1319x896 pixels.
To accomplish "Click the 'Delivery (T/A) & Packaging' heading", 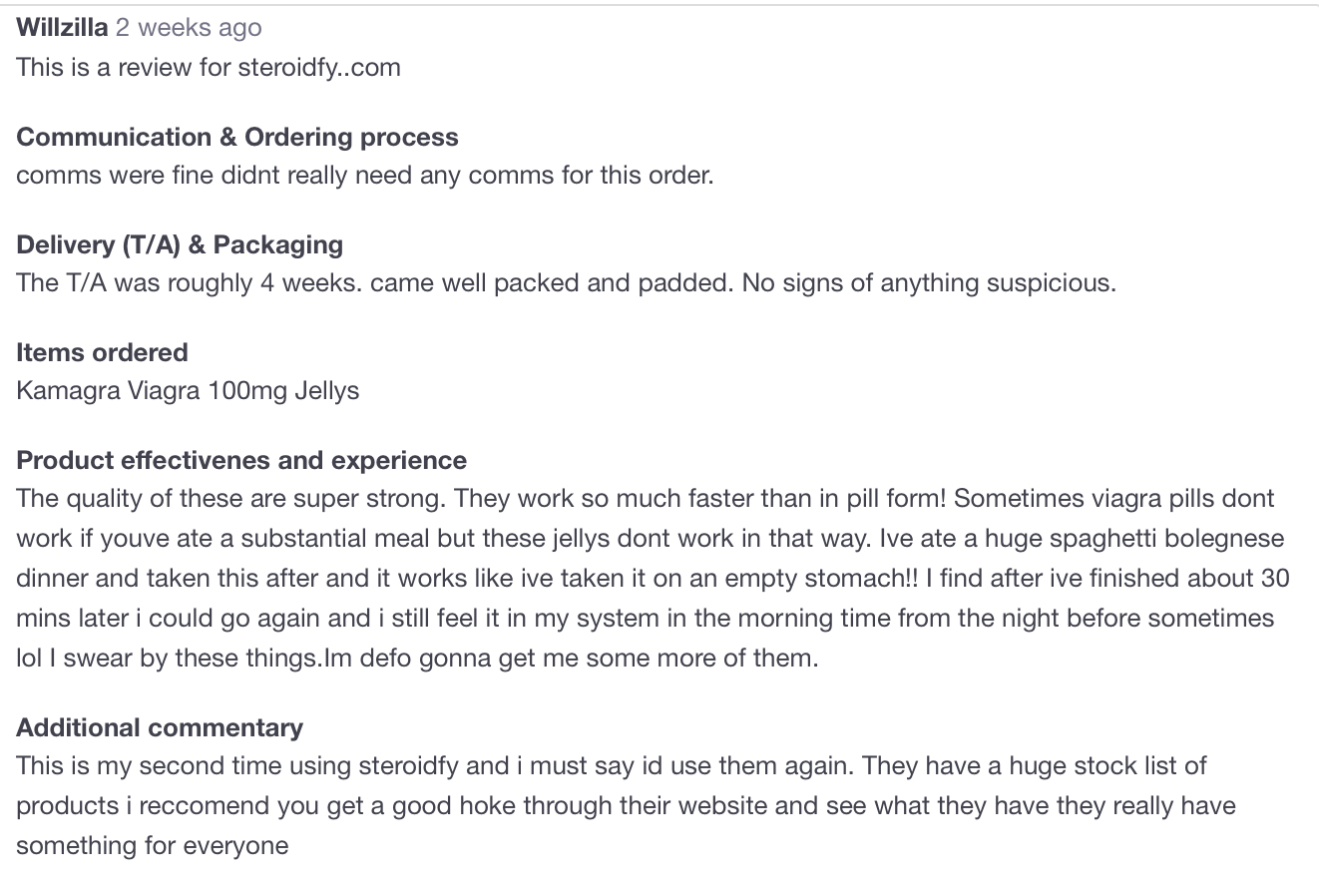I will (x=180, y=244).
